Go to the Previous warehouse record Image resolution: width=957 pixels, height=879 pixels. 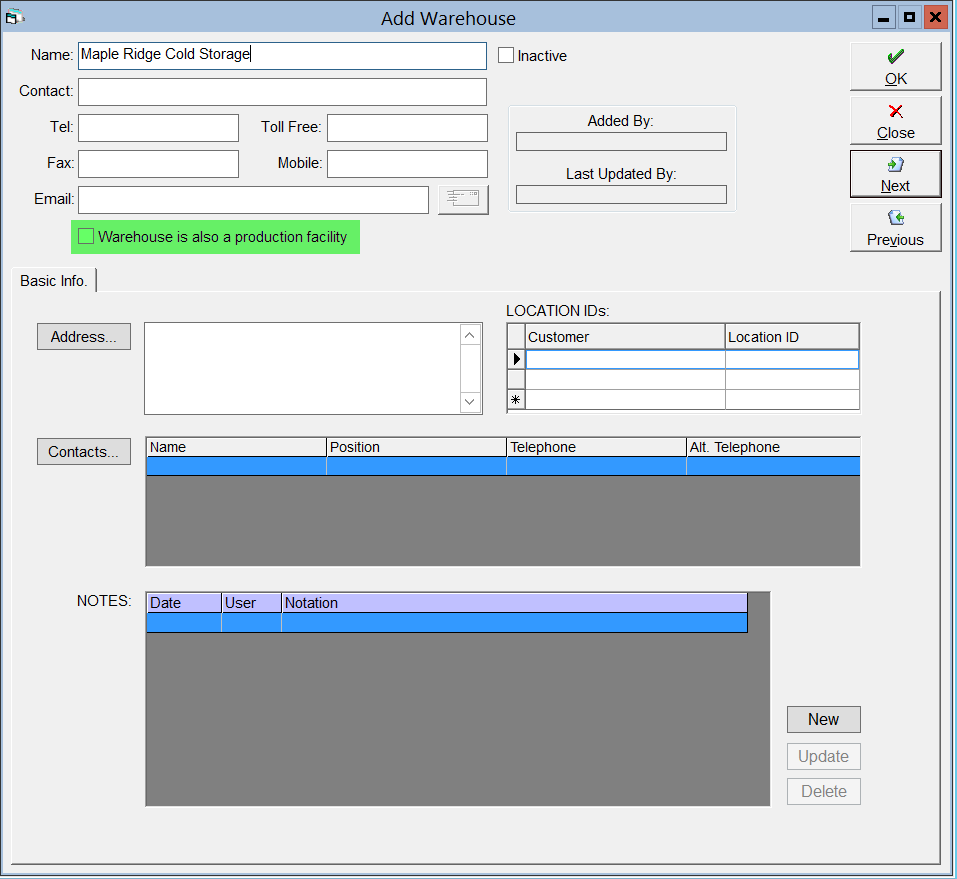(895, 228)
